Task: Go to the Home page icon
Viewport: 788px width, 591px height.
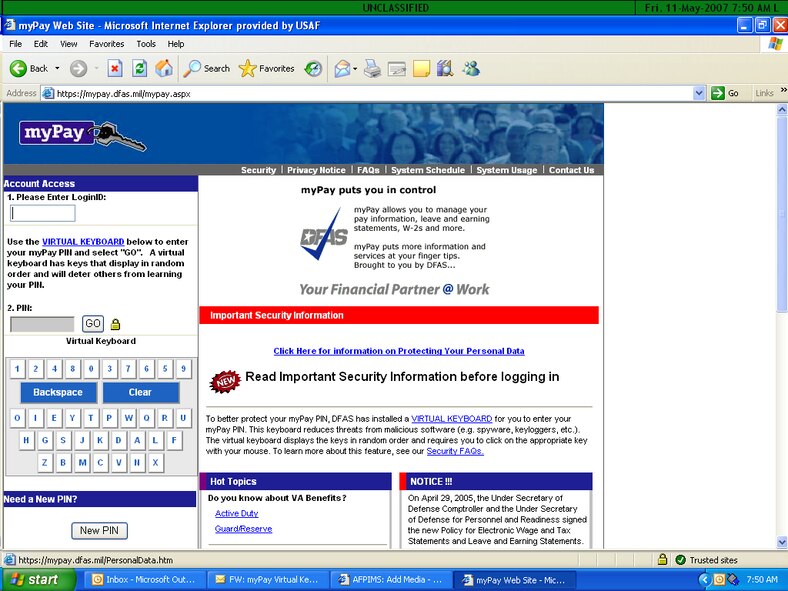Action: 164,69
